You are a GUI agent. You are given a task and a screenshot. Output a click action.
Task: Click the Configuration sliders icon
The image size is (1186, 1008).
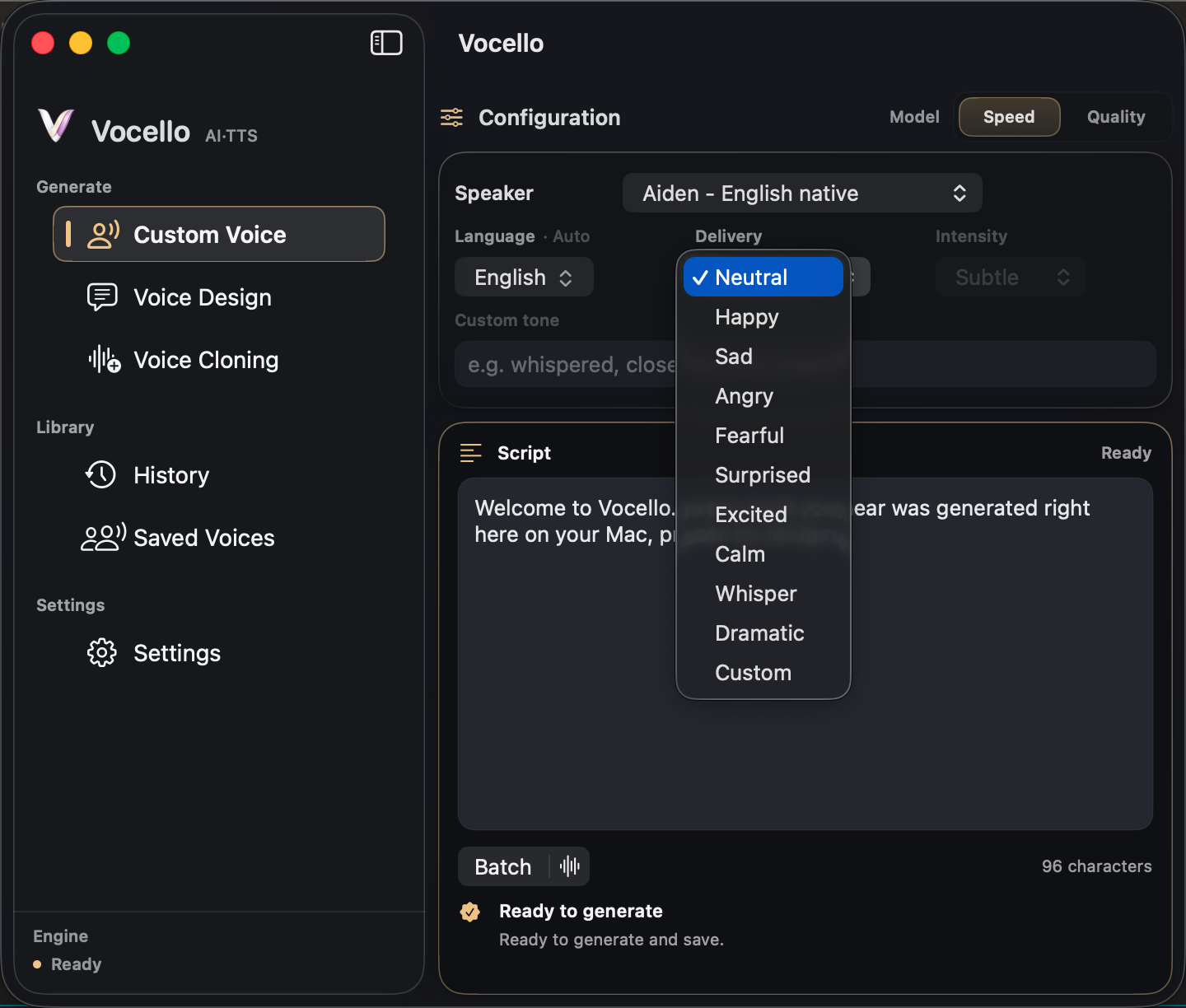point(451,118)
